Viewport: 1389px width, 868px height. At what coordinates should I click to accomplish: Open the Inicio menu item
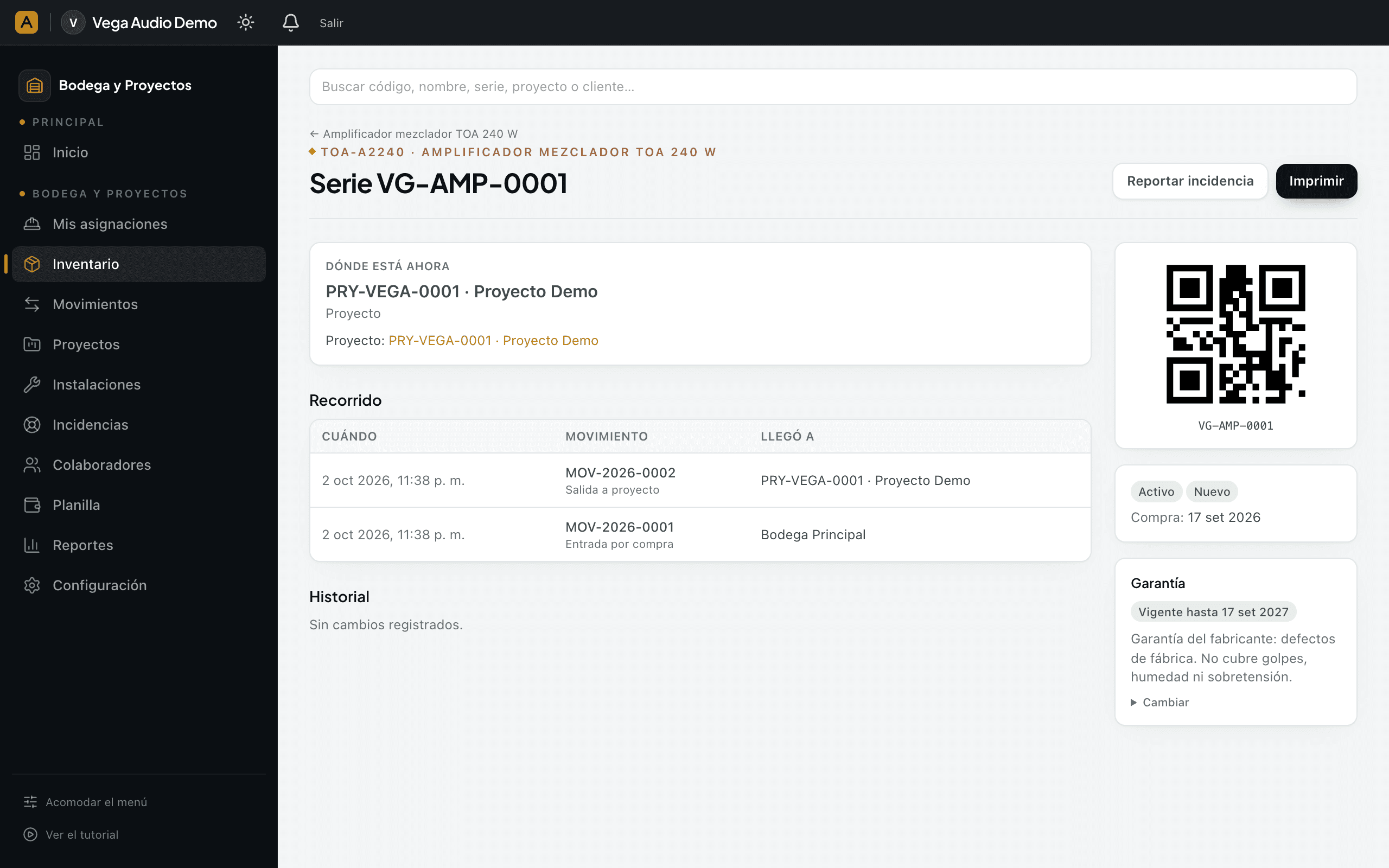click(138, 152)
